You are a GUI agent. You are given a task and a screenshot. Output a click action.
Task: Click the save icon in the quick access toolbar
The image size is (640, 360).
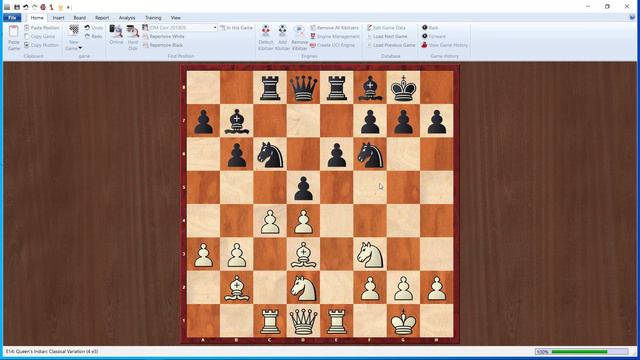(17, 7)
